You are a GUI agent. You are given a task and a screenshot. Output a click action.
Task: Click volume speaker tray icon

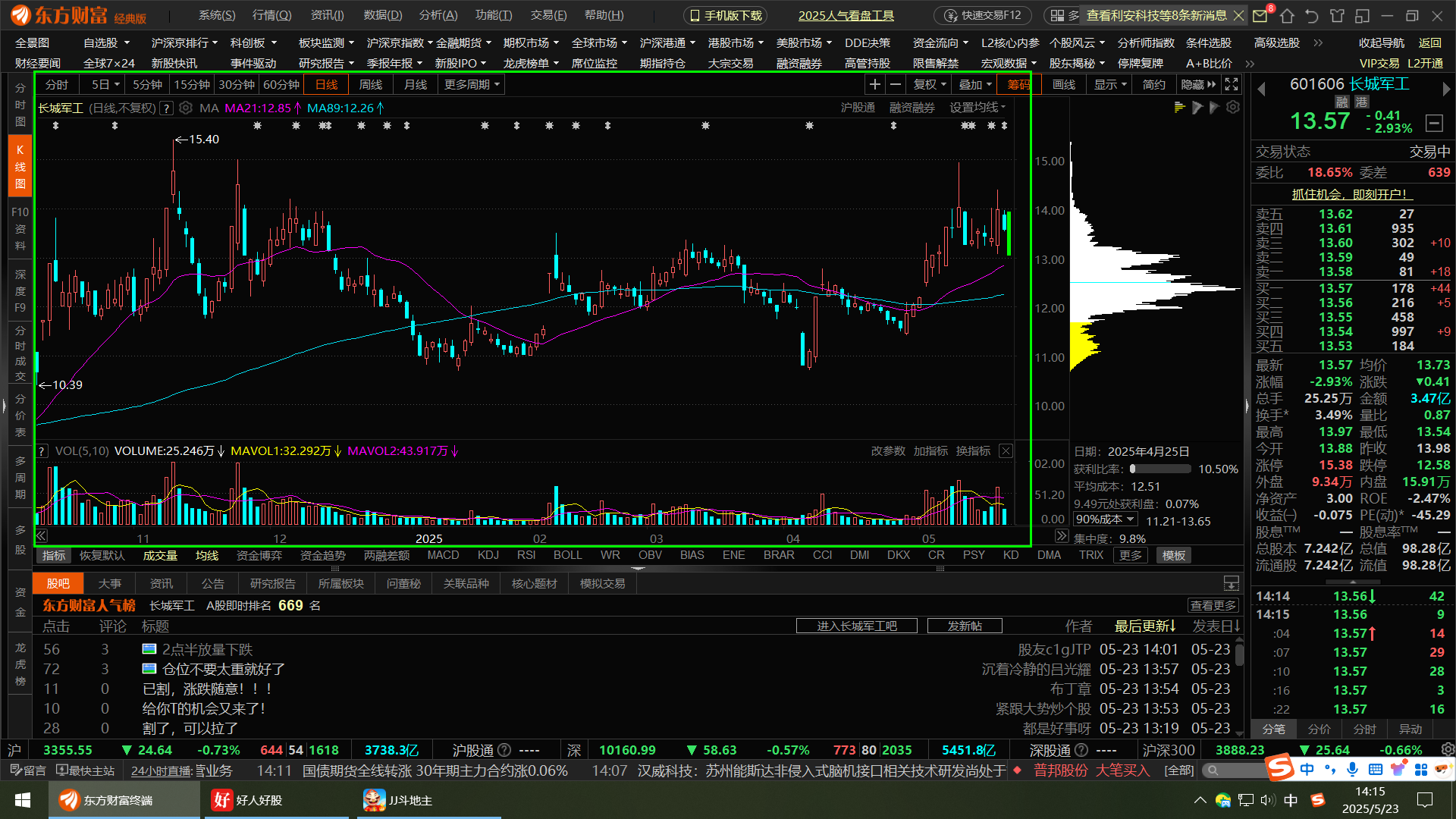coord(1268,800)
